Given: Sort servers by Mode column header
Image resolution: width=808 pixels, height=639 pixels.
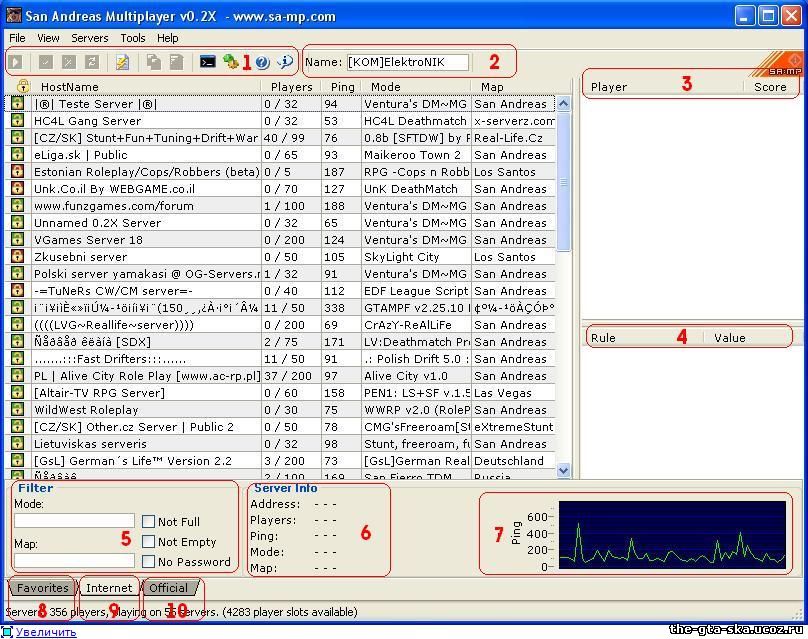Looking at the screenshot, I should pos(416,87).
